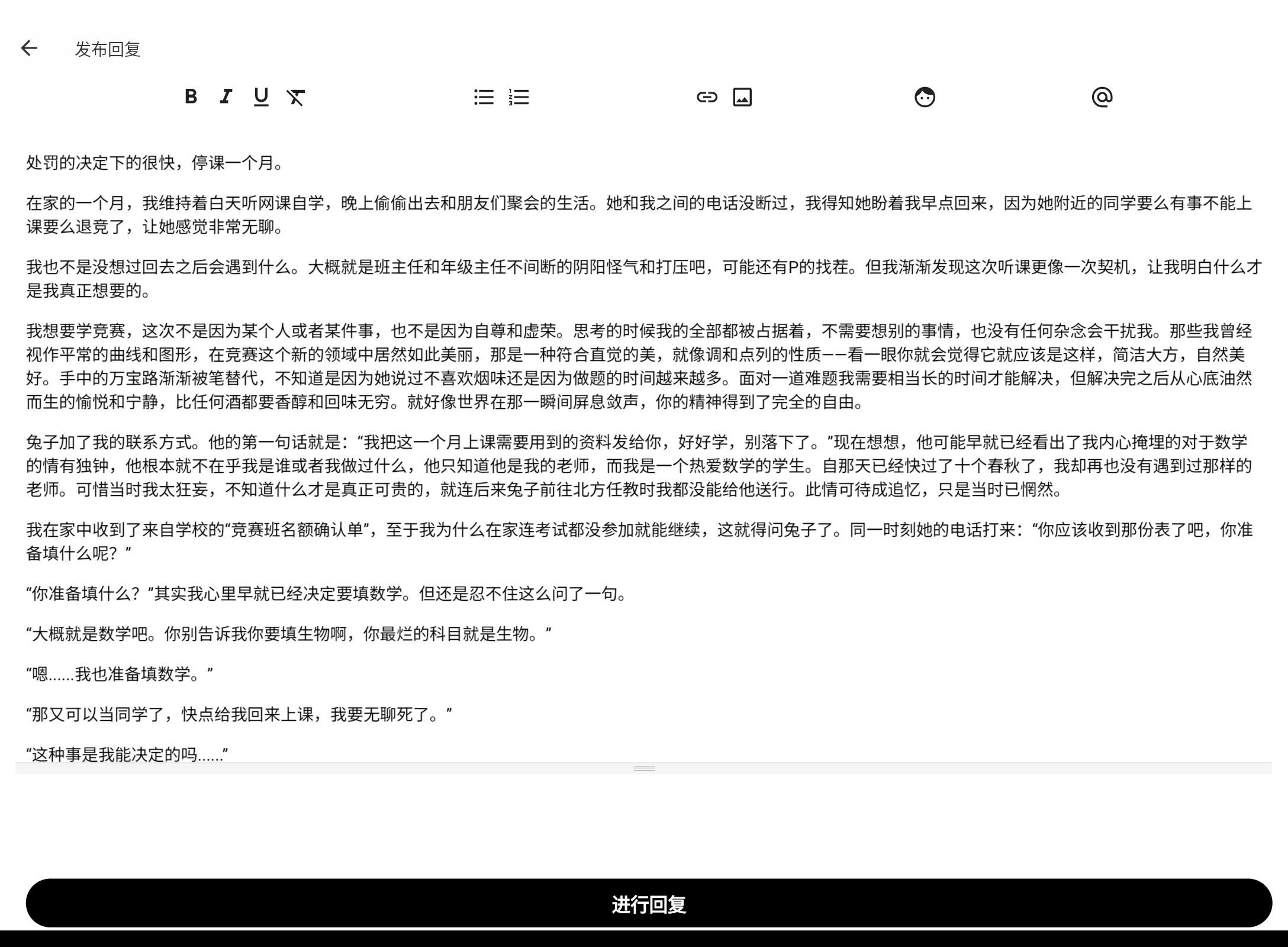Viewport: 1288px width, 947px height.
Task: Click paragraph beginning 在家的一个月
Action: click(x=639, y=215)
